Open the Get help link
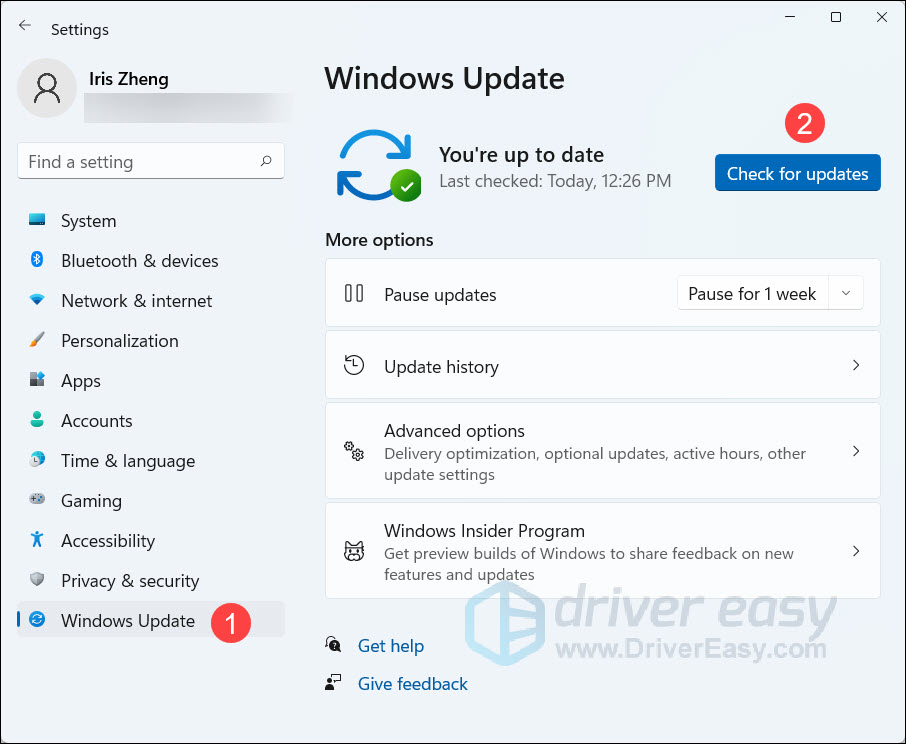The image size is (906, 744). pos(390,646)
